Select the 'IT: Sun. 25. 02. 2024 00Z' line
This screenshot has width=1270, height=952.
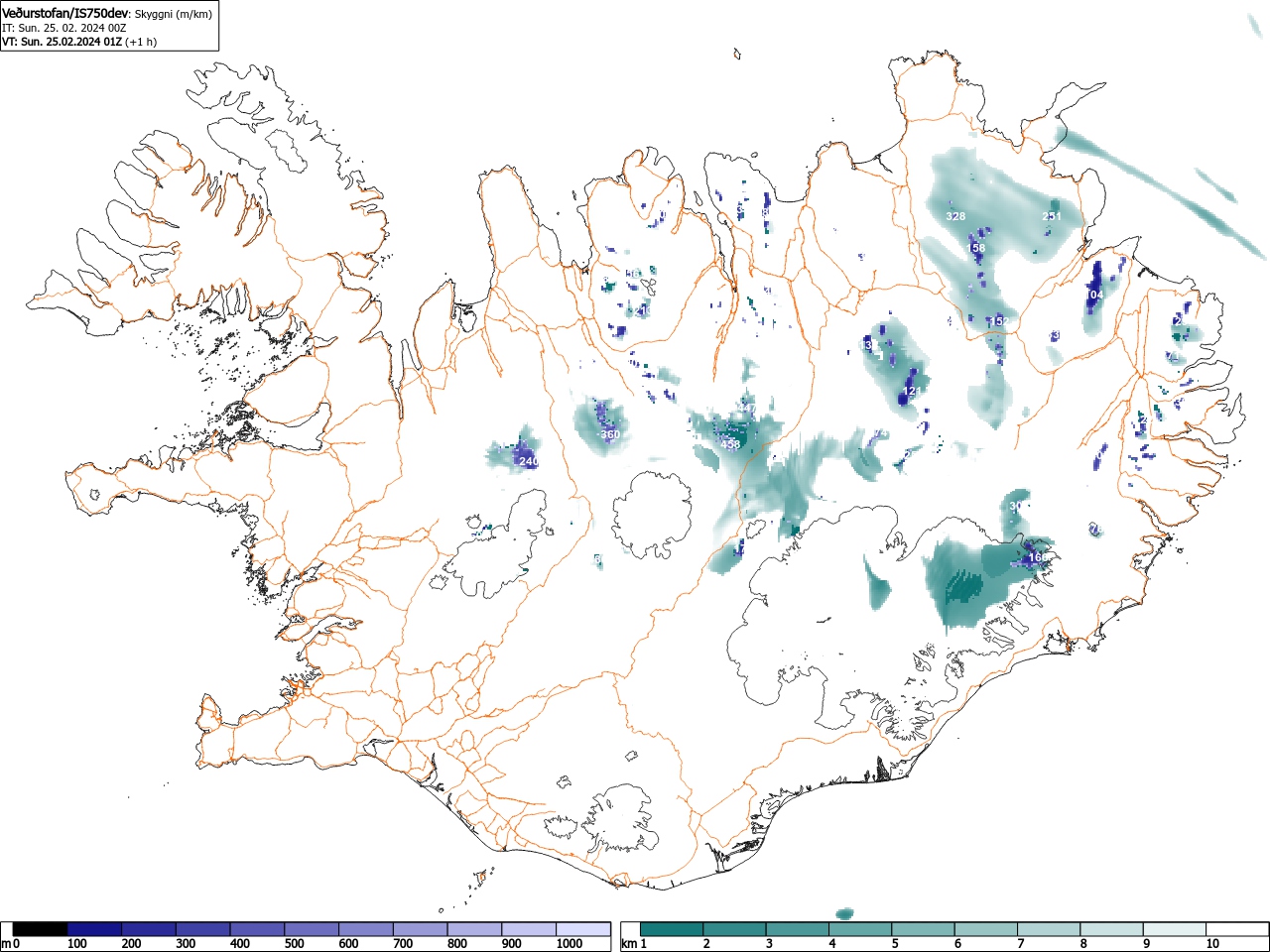point(63,28)
